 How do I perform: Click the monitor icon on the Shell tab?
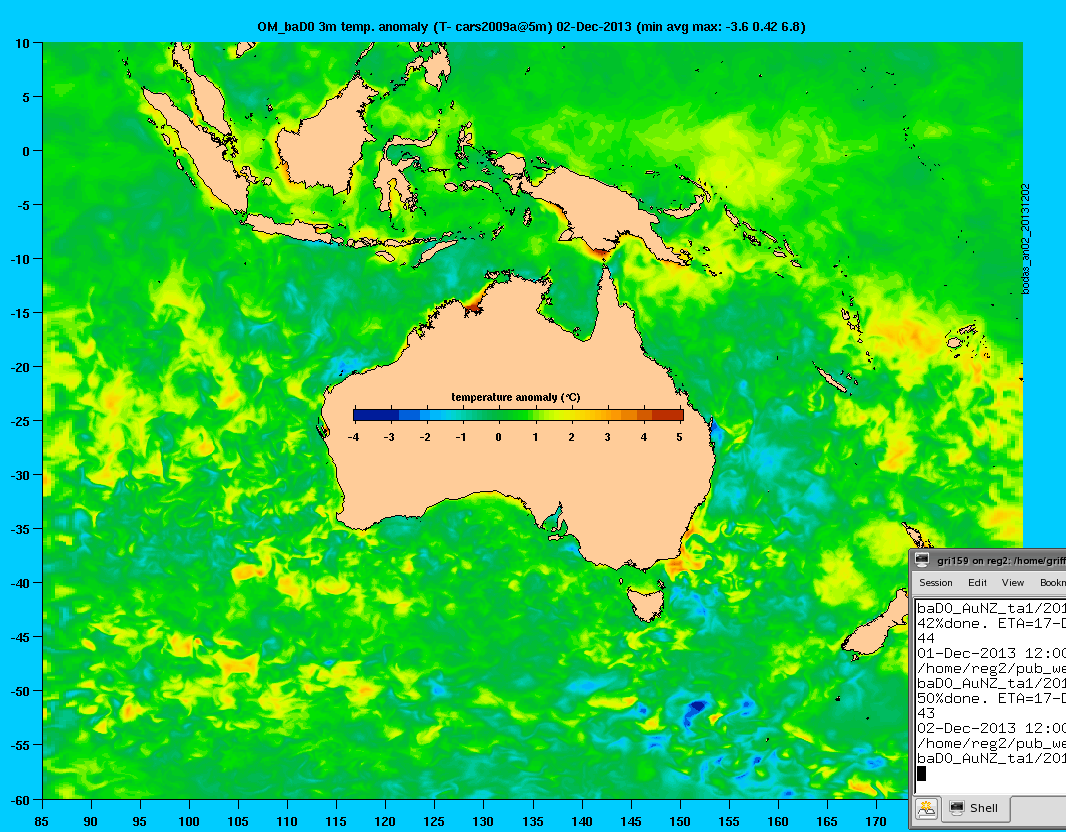click(957, 808)
